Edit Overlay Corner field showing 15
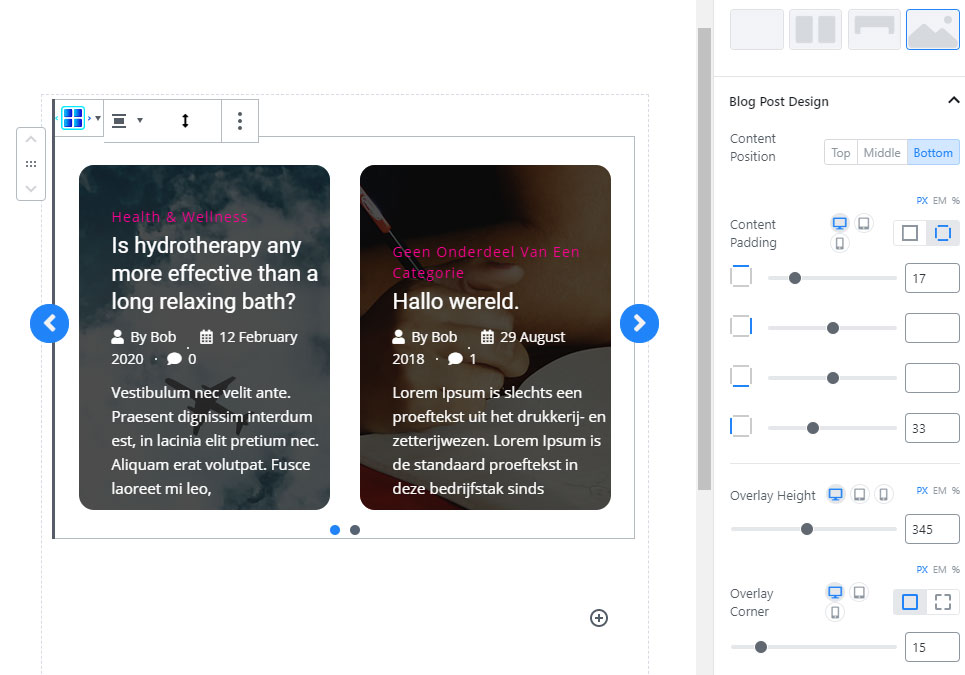 [x=932, y=647]
